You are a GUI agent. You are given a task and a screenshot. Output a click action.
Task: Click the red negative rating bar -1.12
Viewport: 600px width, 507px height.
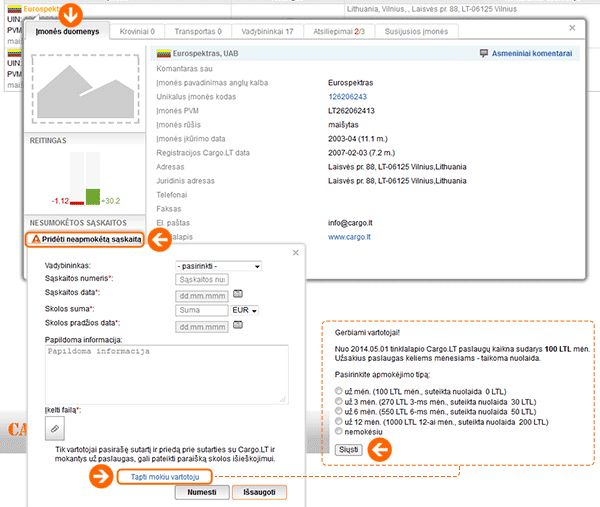pos(77,203)
